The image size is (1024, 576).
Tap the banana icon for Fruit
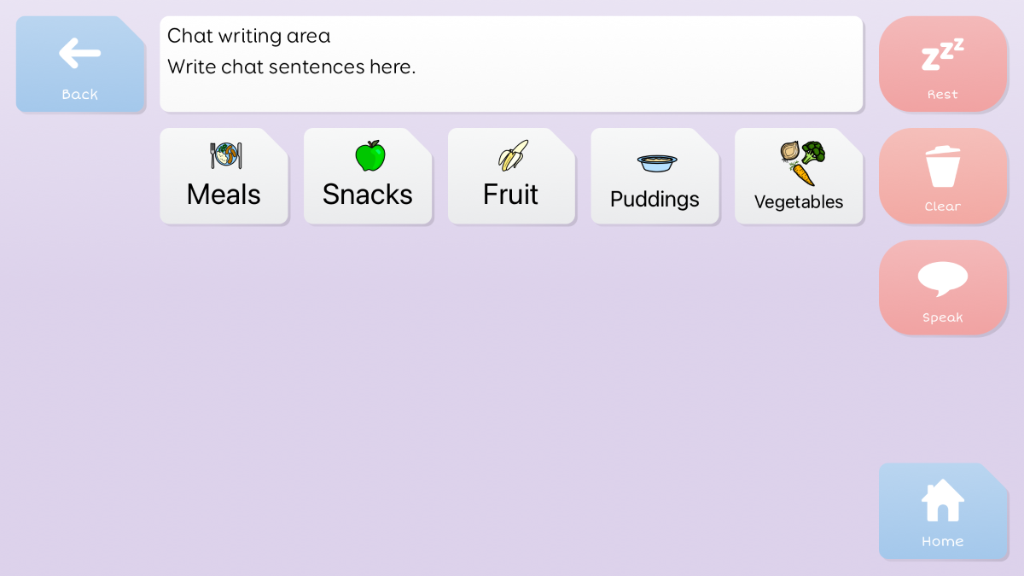point(513,155)
